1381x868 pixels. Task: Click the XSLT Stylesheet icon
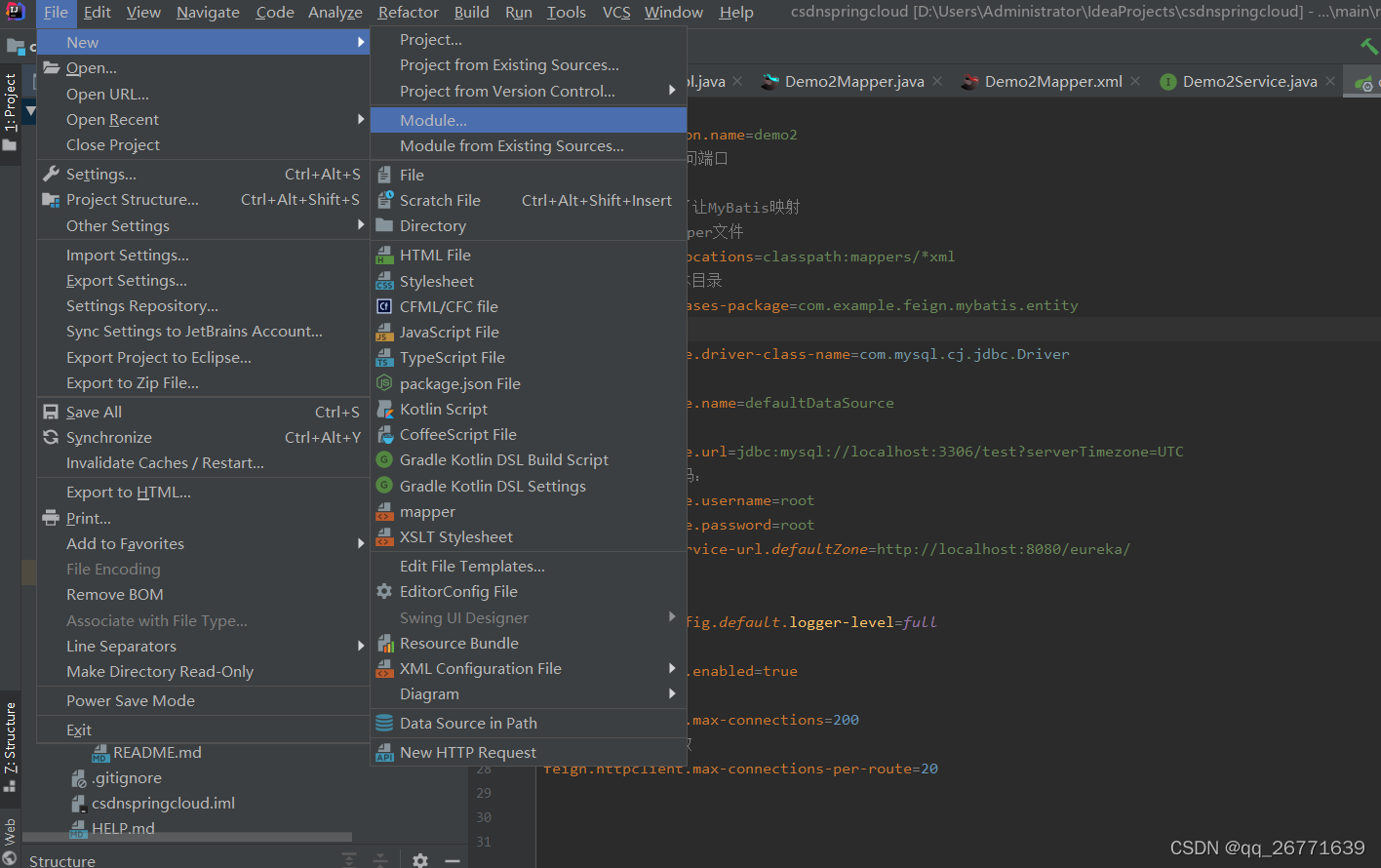tap(384, 536)
